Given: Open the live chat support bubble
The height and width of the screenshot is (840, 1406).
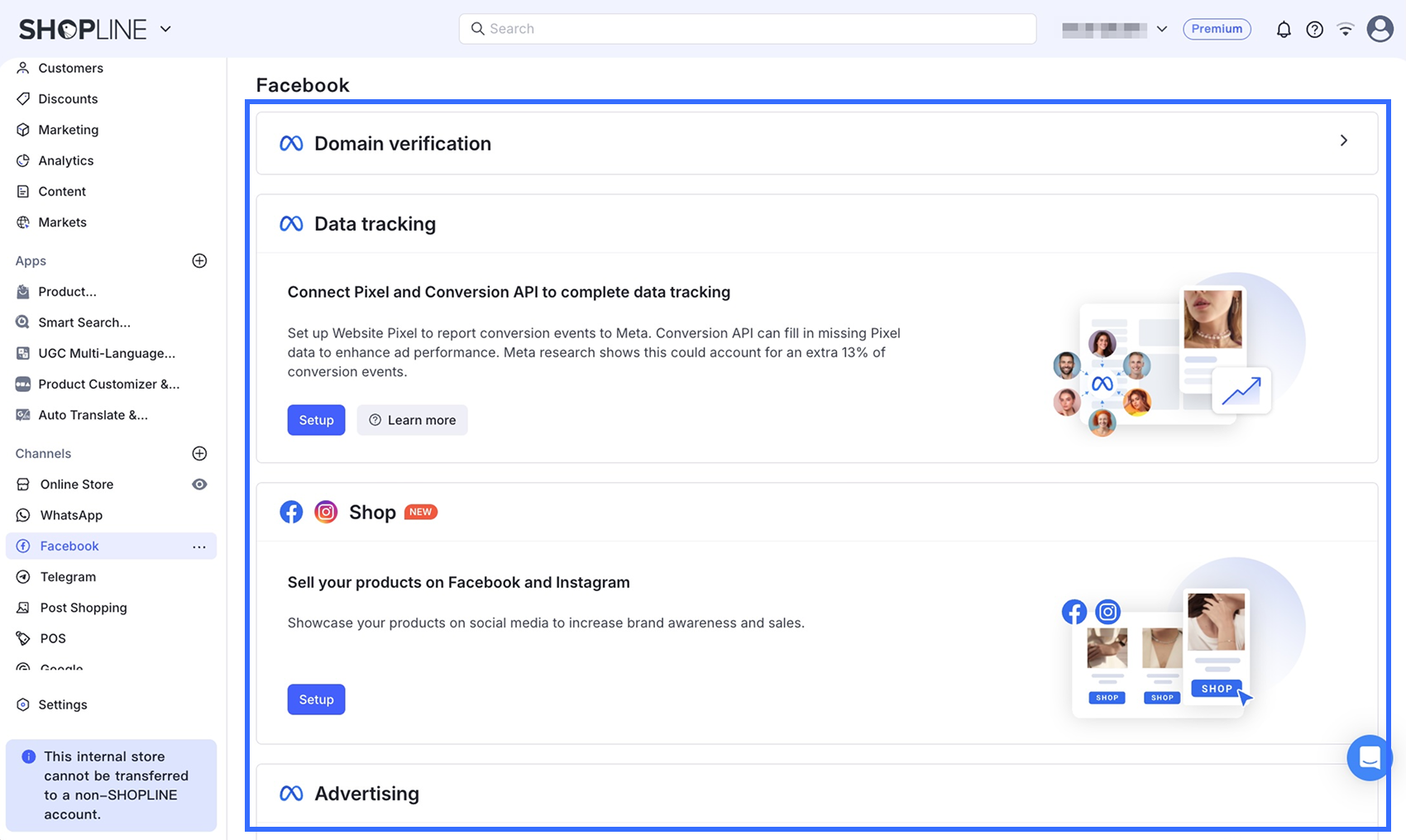Looking at the screenshot, I should click(x=1370, y=757).
